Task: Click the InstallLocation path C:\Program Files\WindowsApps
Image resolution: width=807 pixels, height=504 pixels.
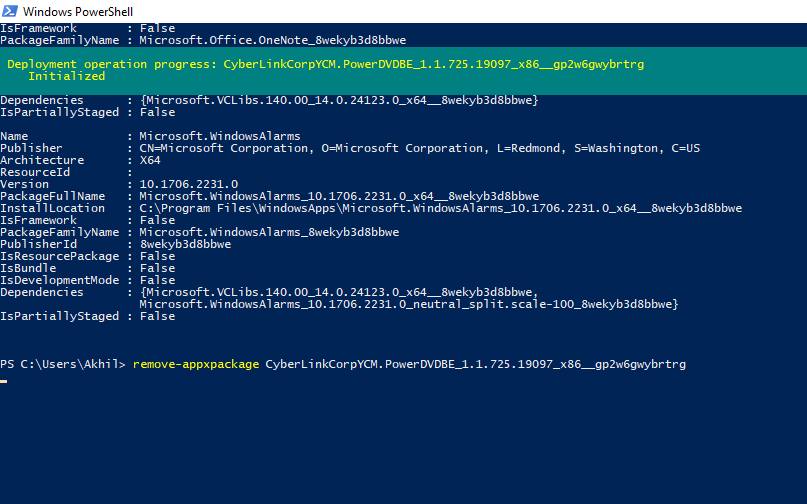Action: pyautogui.click(x=441, y=208)
